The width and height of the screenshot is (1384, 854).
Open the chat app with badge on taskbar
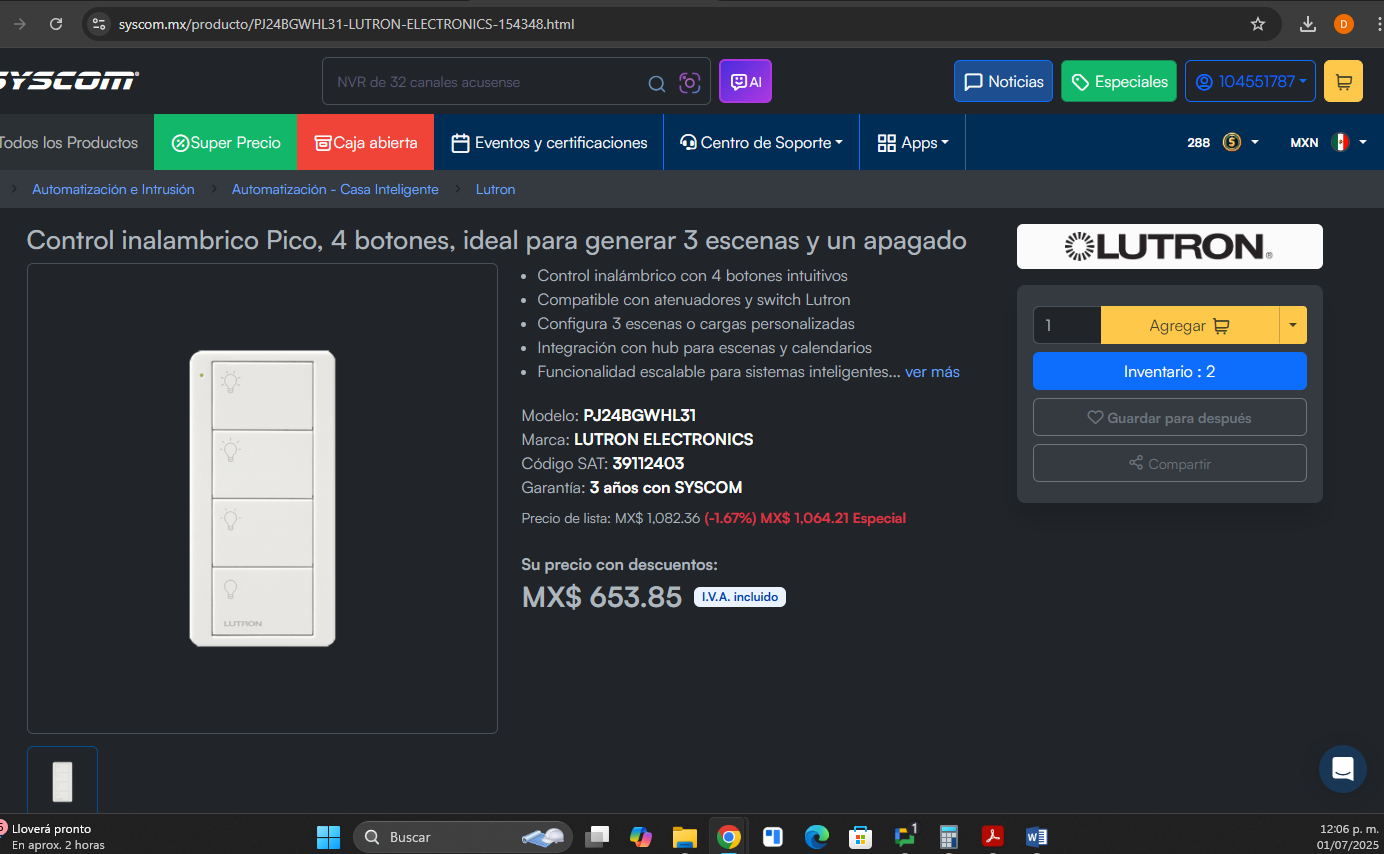click(905, 835)
